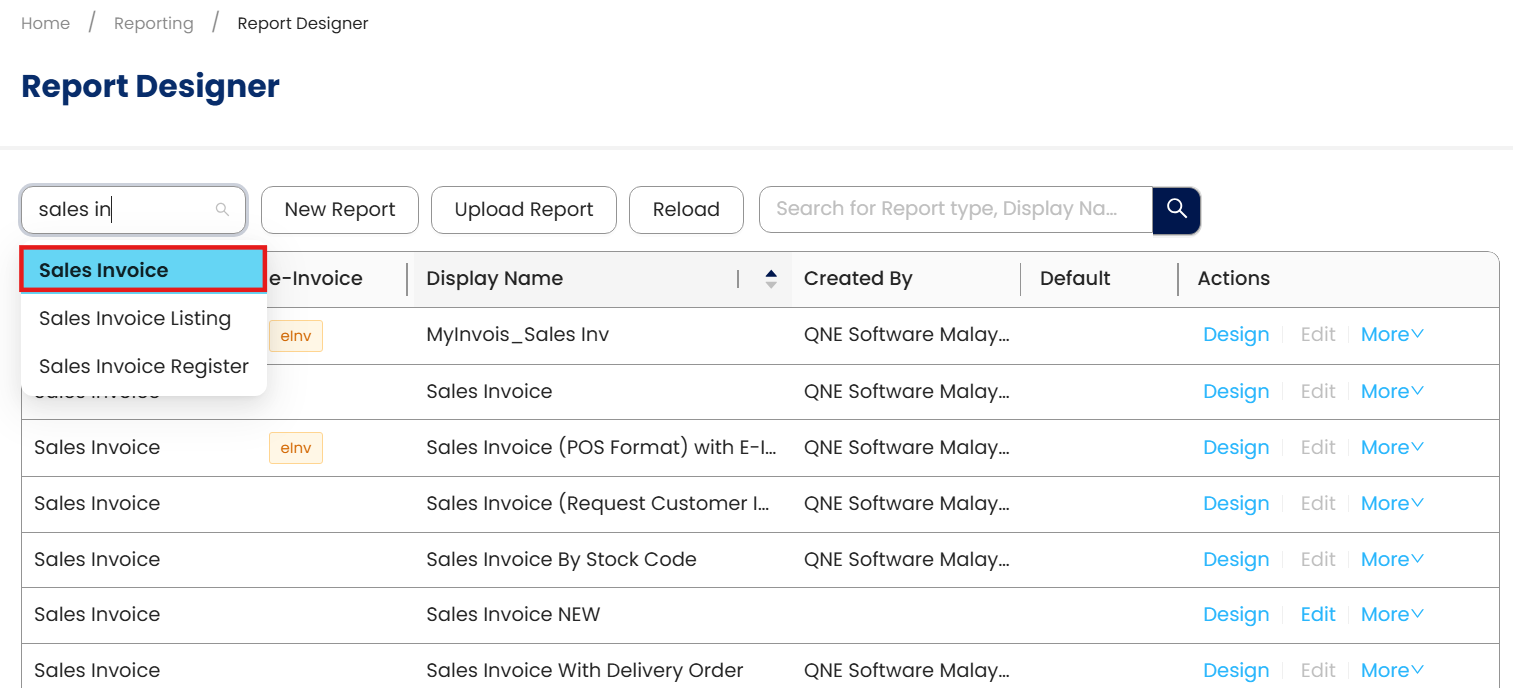
Task: Open More dropdown for Sales Invoice NEW
Action: pos(1392,615)
